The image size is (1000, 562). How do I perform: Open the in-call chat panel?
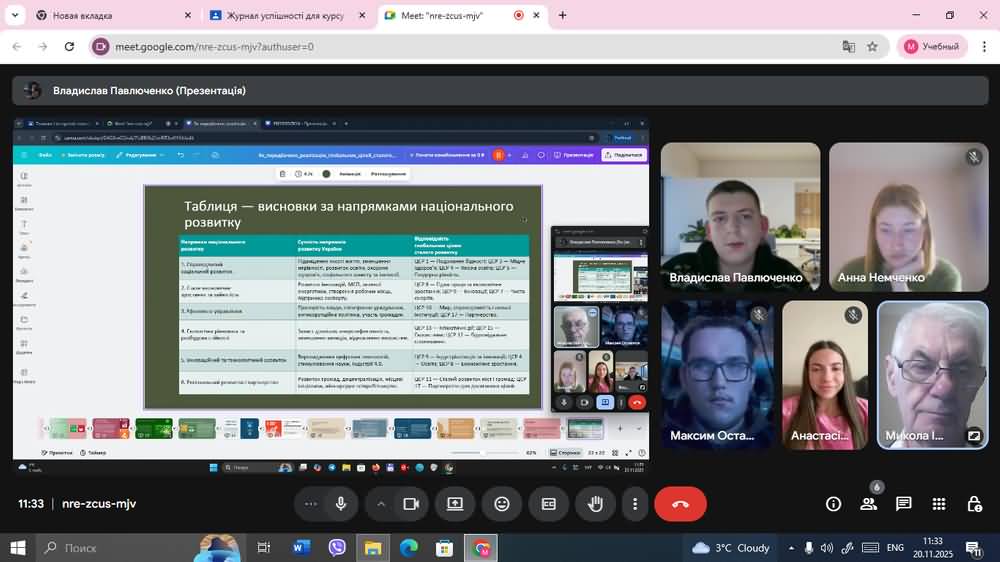pos(904,504)
